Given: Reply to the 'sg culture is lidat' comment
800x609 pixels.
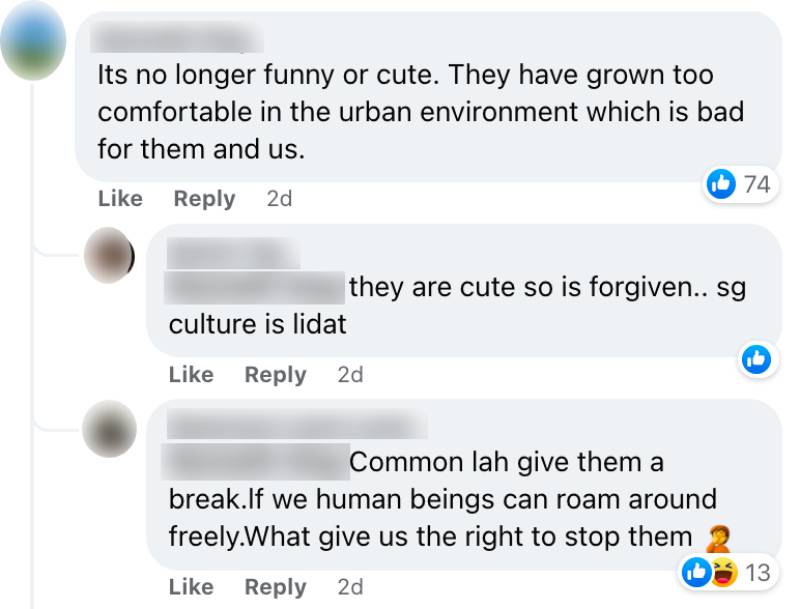Looking at the screenshot, I should [x=275, y=375].
